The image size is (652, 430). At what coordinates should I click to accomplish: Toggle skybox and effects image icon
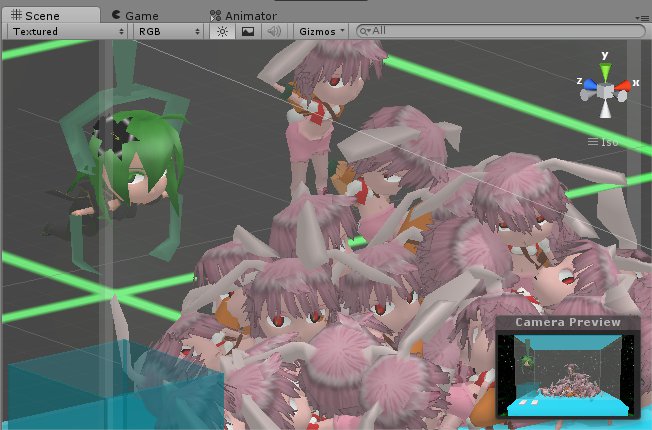pos(248,32)
